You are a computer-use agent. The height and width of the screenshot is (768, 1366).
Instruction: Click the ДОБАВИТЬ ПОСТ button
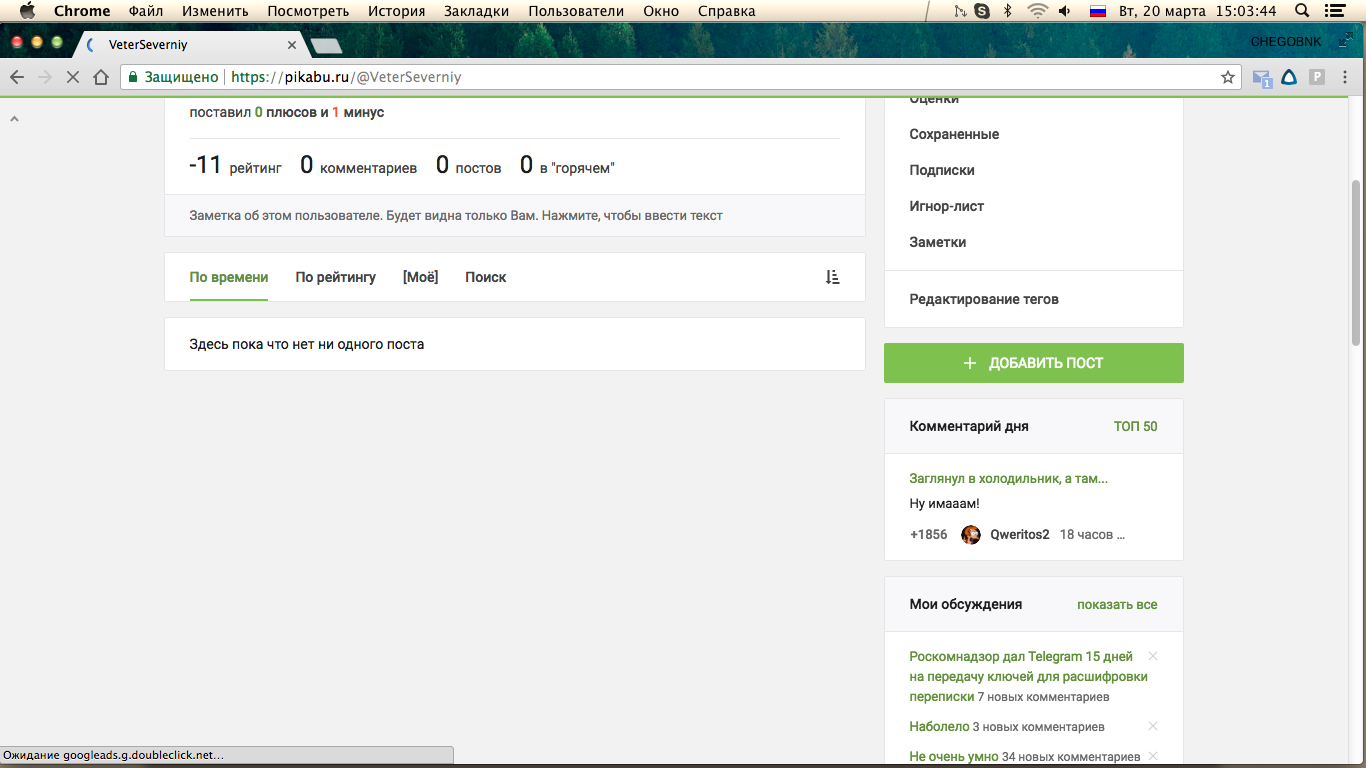[x=1034, y=363]
